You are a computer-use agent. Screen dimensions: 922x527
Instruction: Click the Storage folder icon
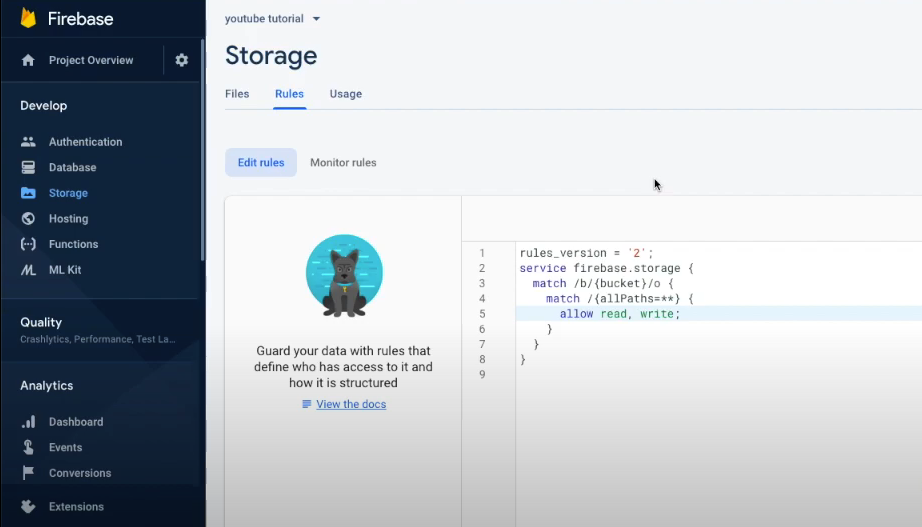tap(28, 193)
